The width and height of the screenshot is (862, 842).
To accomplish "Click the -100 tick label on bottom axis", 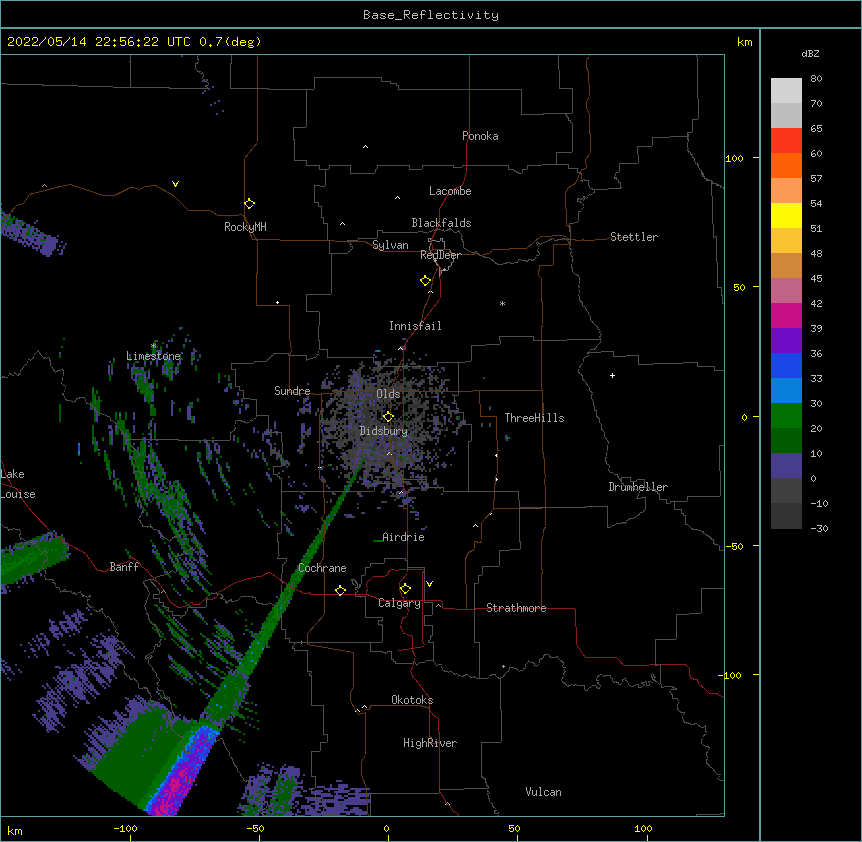I will [125, 828].
